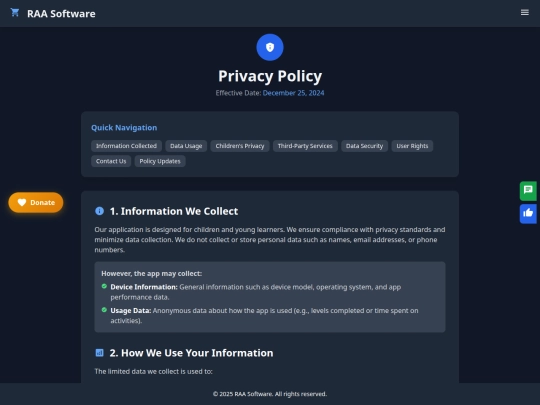Viewport: 540px width, 405px height.
Task: Click the Quick Navigation heading
Action: (x=124, y=127)
